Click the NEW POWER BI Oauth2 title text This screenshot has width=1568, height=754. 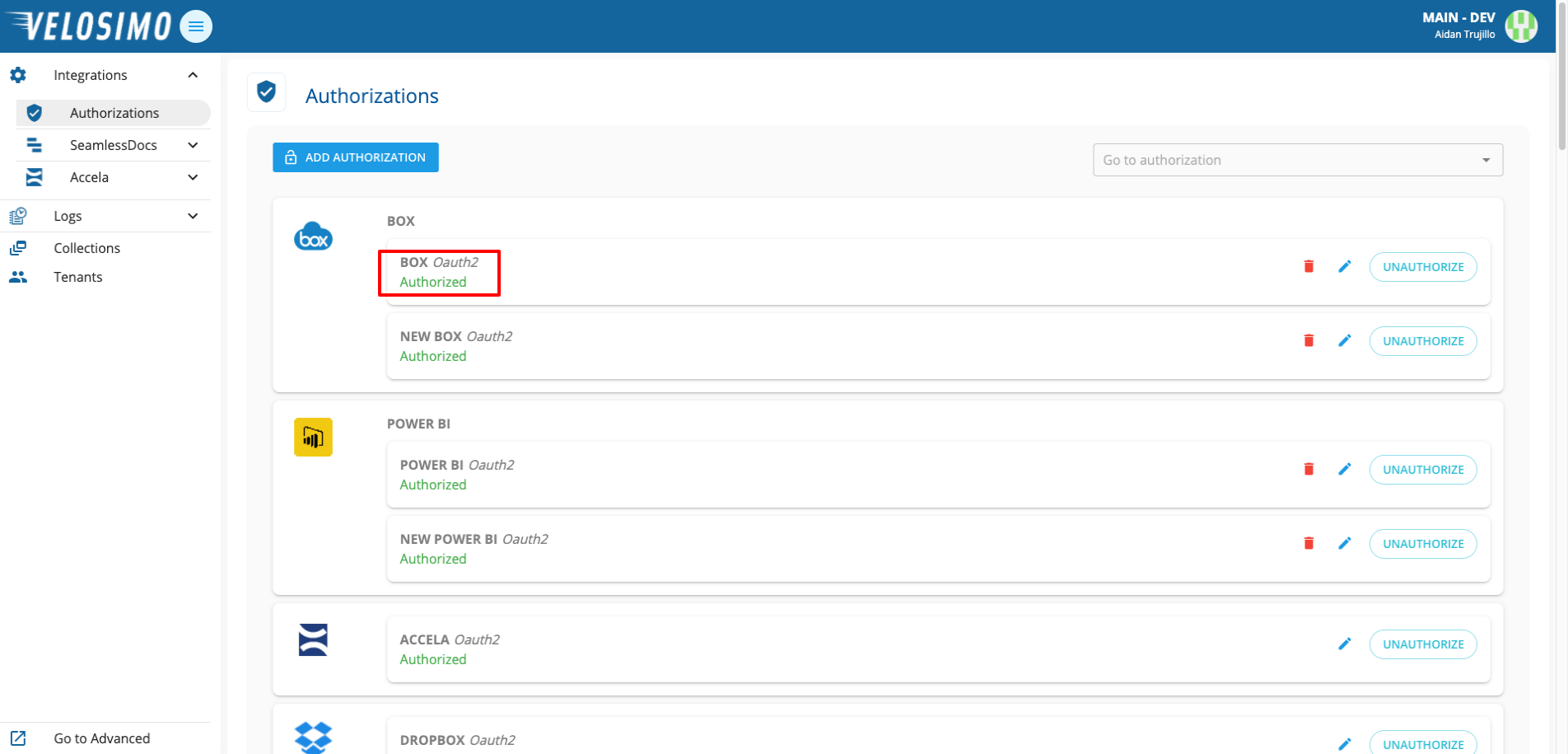point(474,539)
